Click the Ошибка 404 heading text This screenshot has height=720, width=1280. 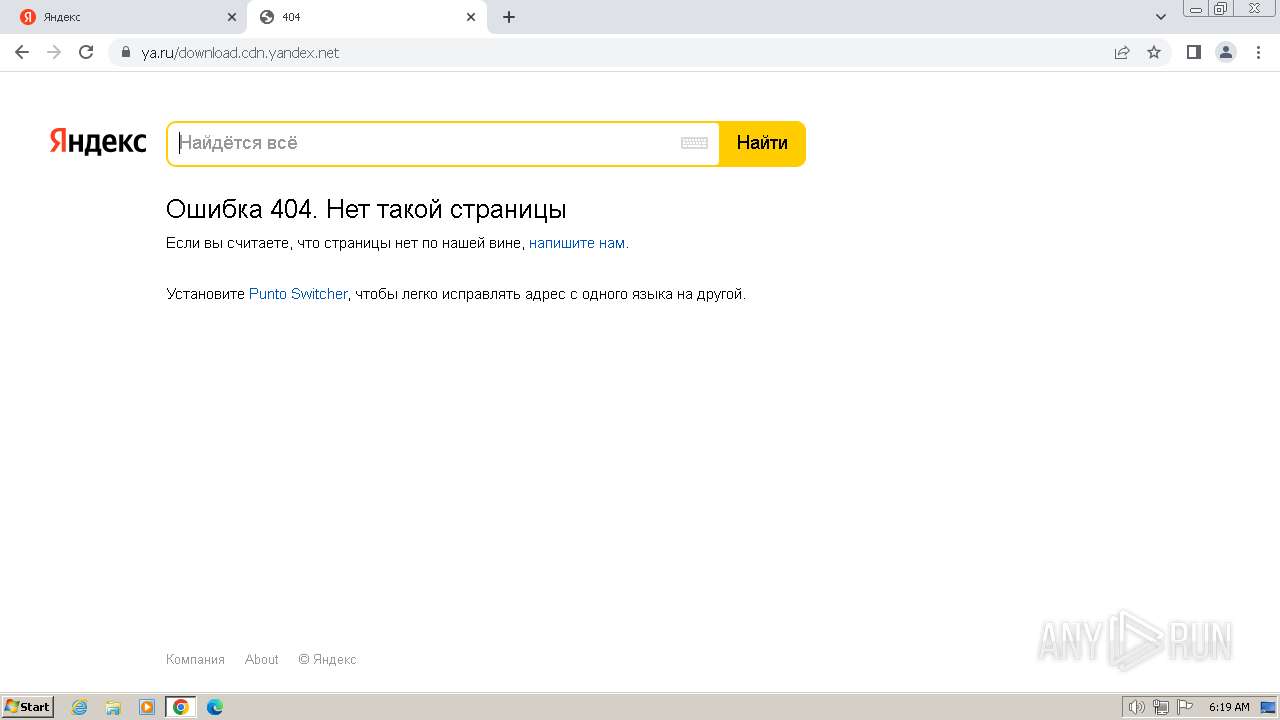point(366,209)
